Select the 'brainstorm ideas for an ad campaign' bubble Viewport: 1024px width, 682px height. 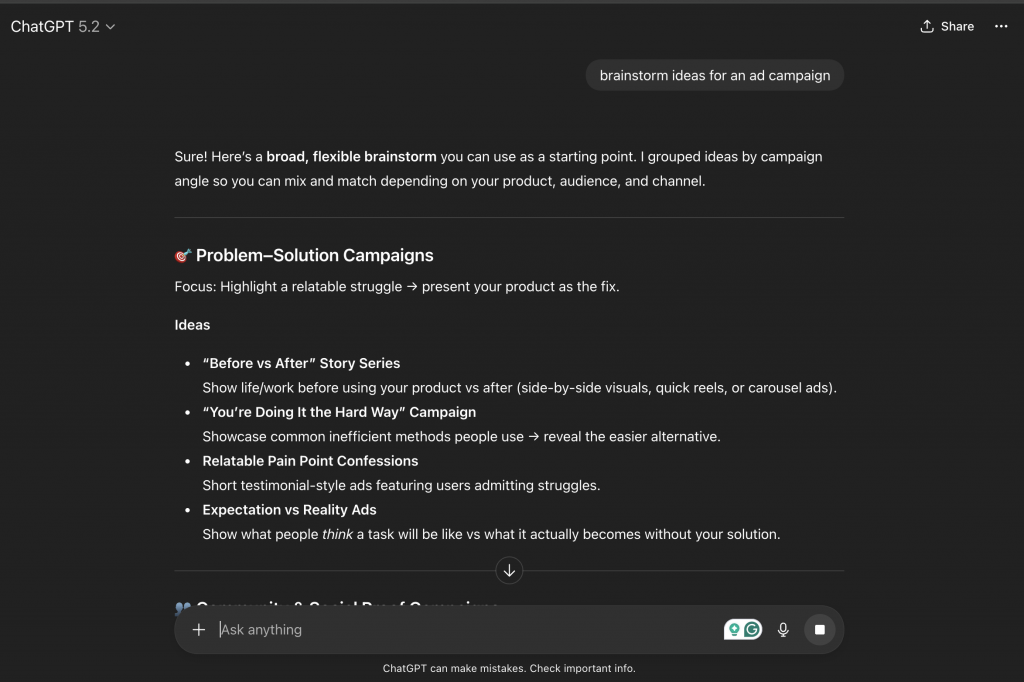[714, 75]
